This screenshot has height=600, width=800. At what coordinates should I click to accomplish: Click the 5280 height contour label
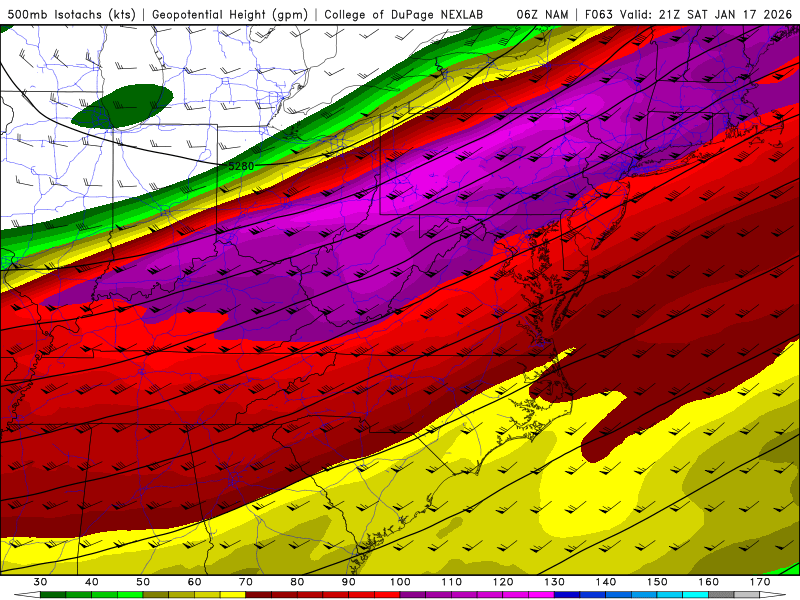coord(241,166)
